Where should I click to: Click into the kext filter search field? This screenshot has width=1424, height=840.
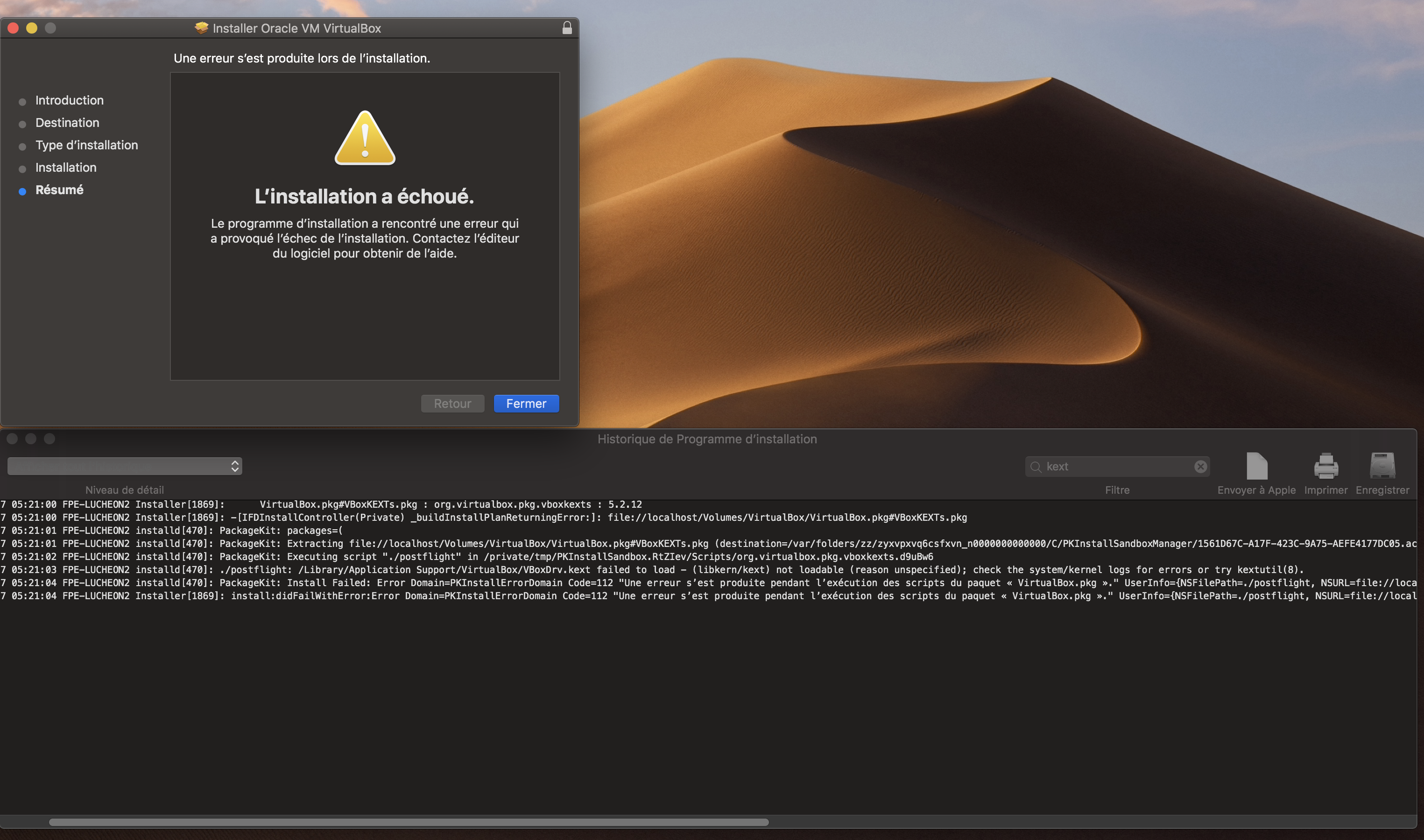tap(1117, 466)
